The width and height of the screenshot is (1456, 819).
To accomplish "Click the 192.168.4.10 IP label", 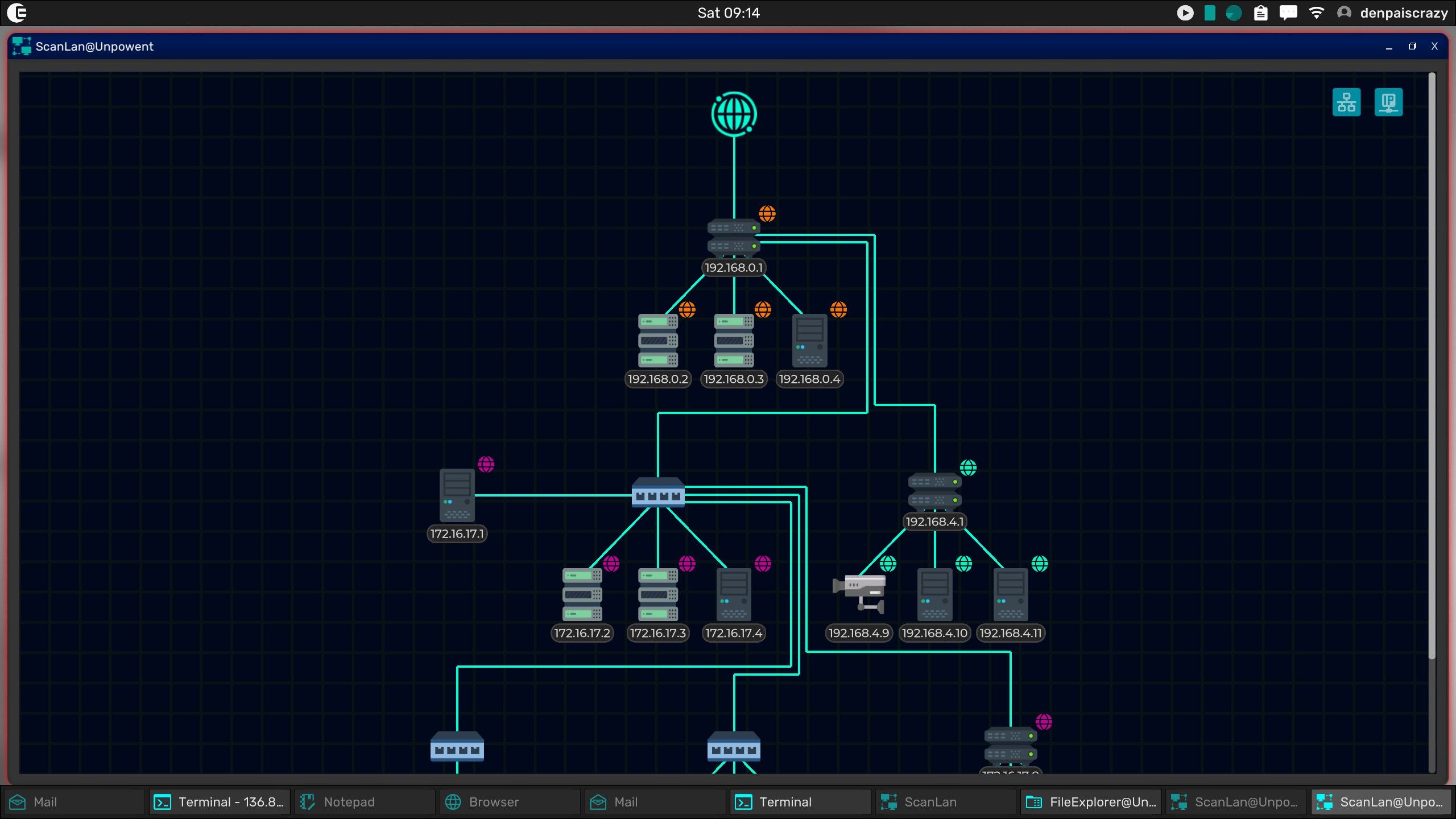I will (x=934, y=633).
